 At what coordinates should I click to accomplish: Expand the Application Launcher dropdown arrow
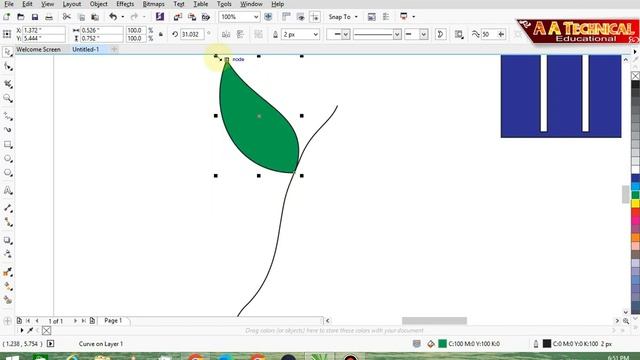point(413,17)
